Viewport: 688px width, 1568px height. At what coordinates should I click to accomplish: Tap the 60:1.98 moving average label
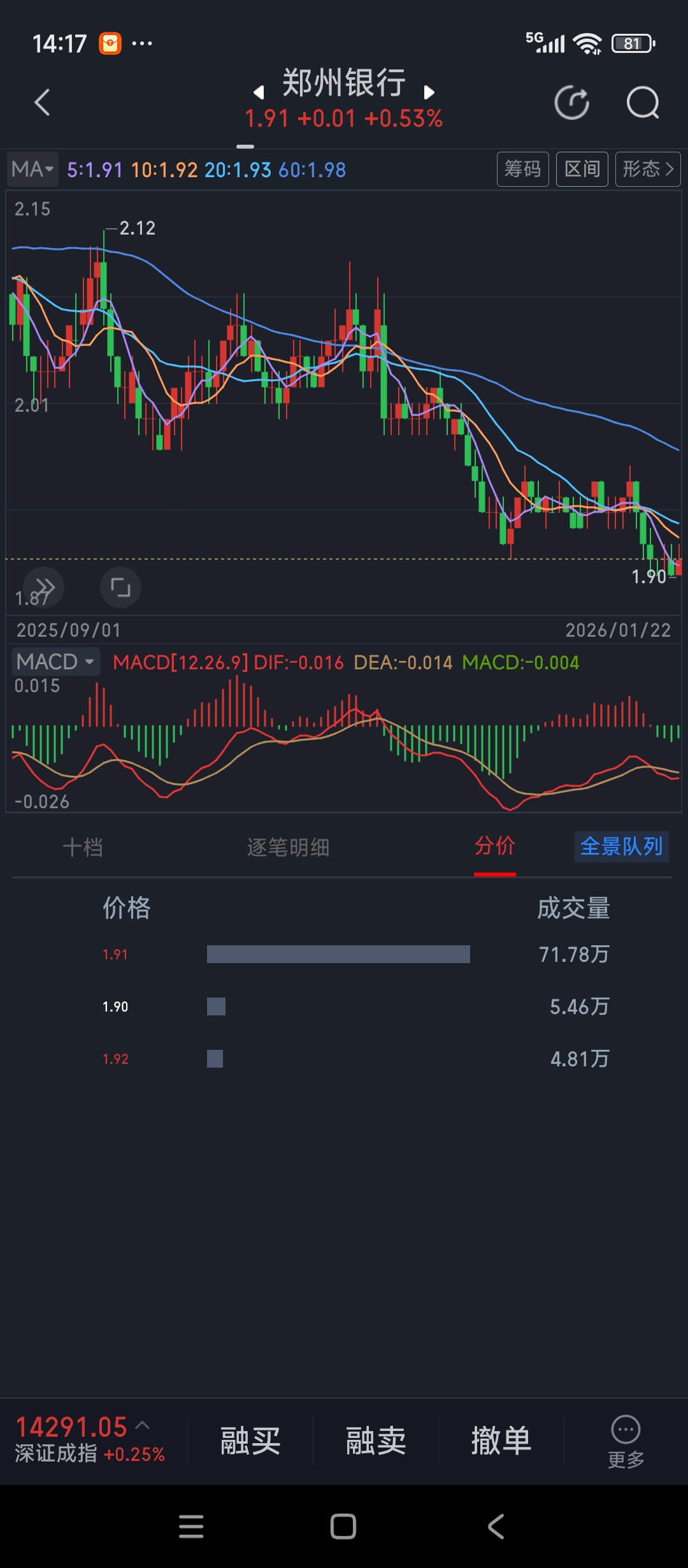312,170
